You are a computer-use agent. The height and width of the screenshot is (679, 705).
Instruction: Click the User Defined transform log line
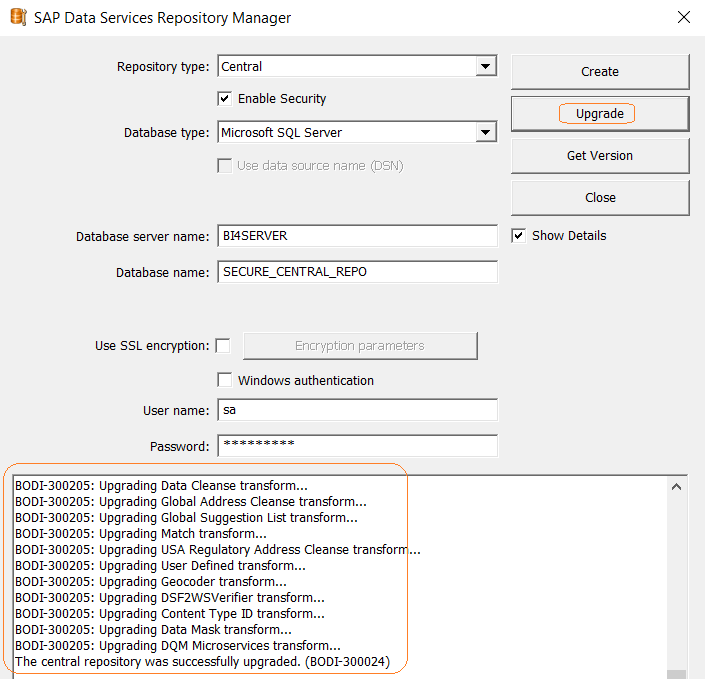tap(160, 566)
